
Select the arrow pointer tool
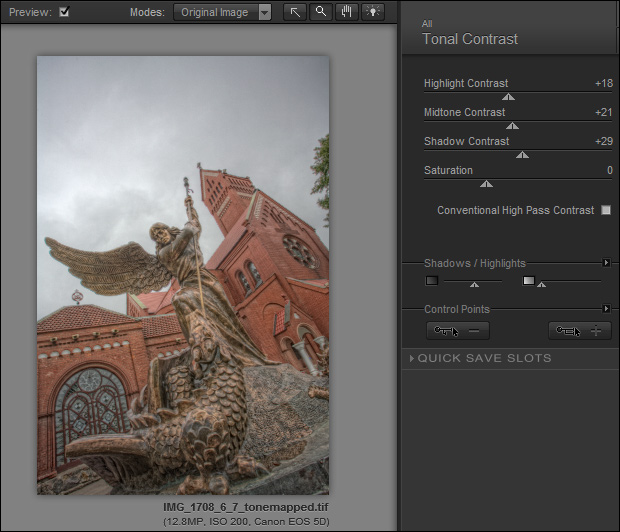click(x=295, y=12)
